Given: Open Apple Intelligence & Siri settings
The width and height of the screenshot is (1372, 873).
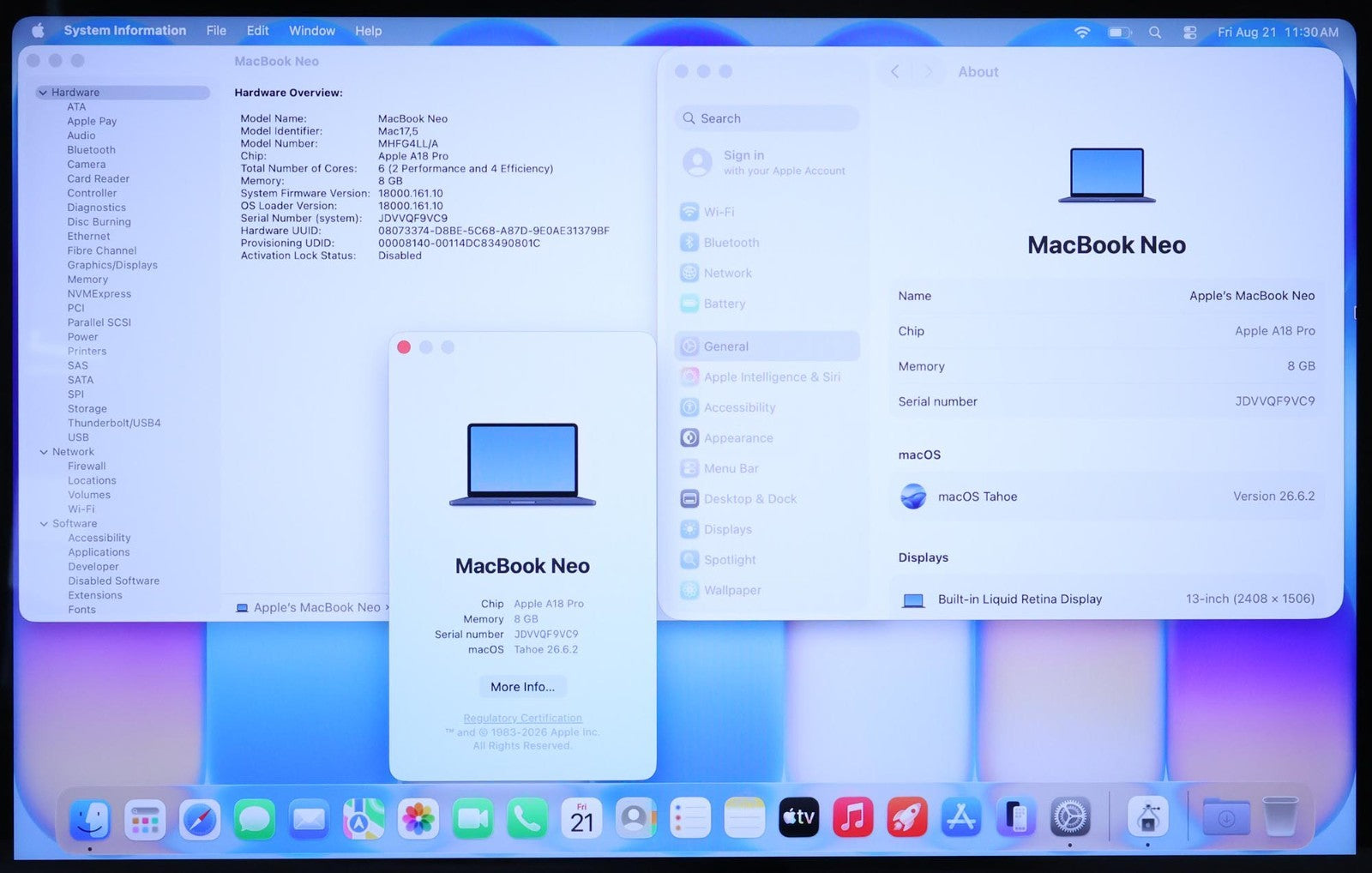Looking at the screenshot, I should [x=767, y=377].
